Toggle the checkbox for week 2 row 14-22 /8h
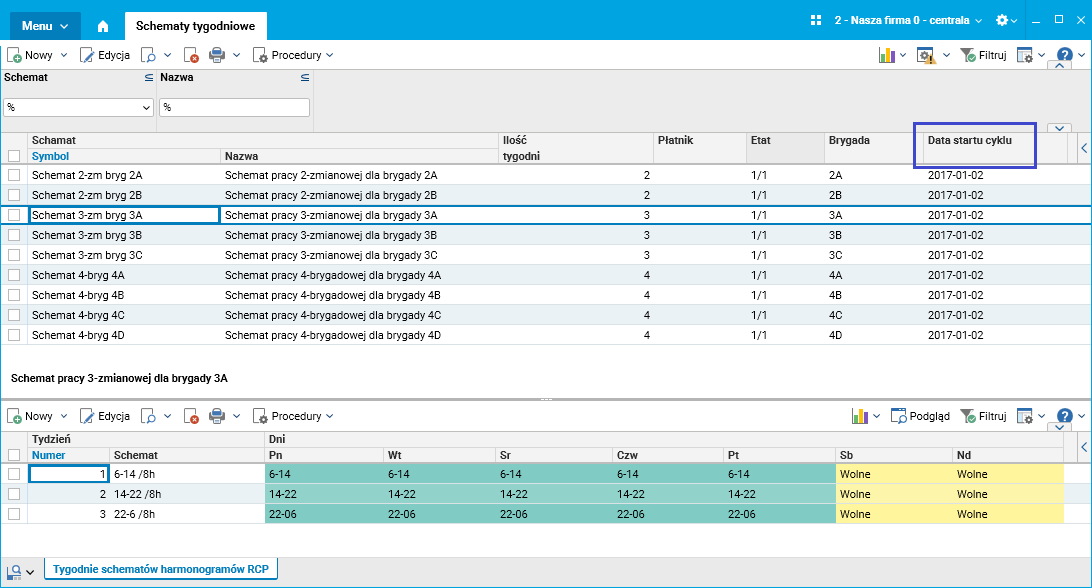 click(14, 494)
